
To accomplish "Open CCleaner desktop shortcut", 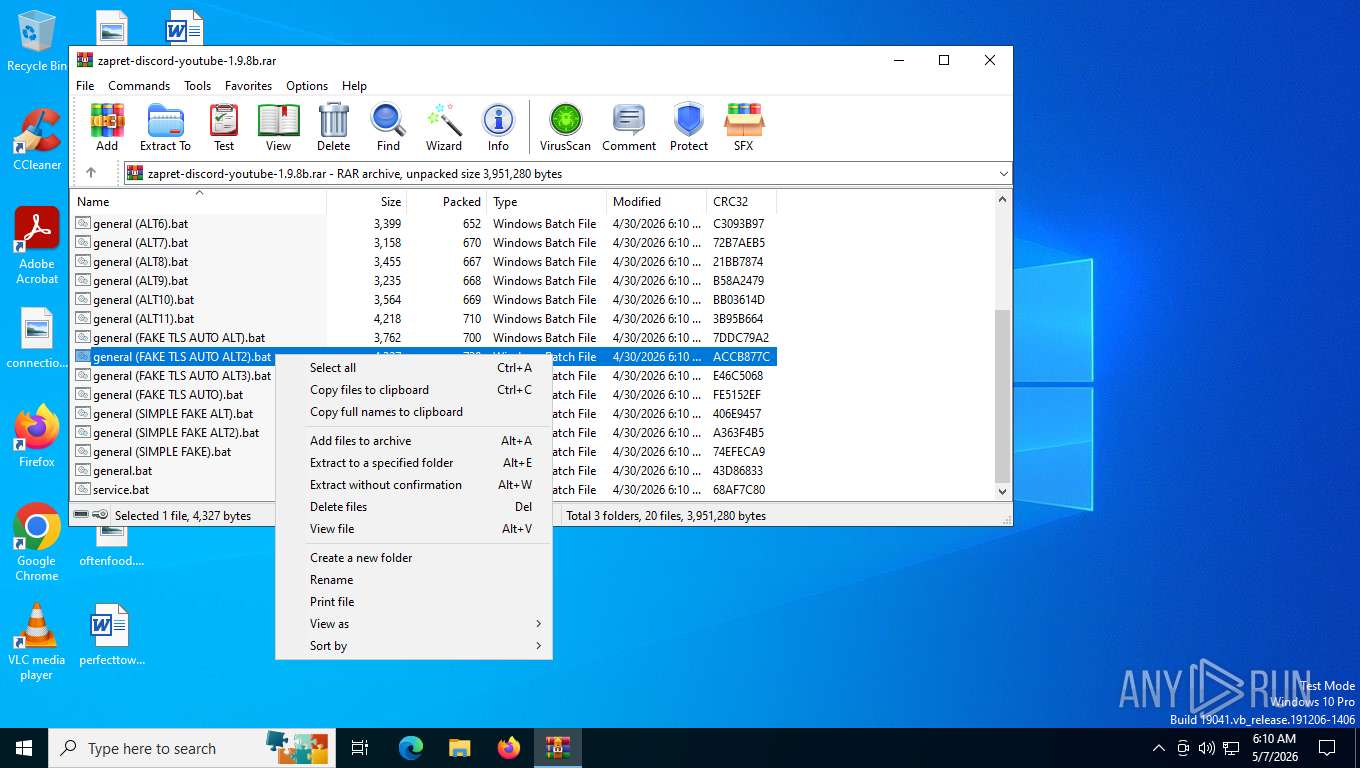I will click(x=37, y=140).
